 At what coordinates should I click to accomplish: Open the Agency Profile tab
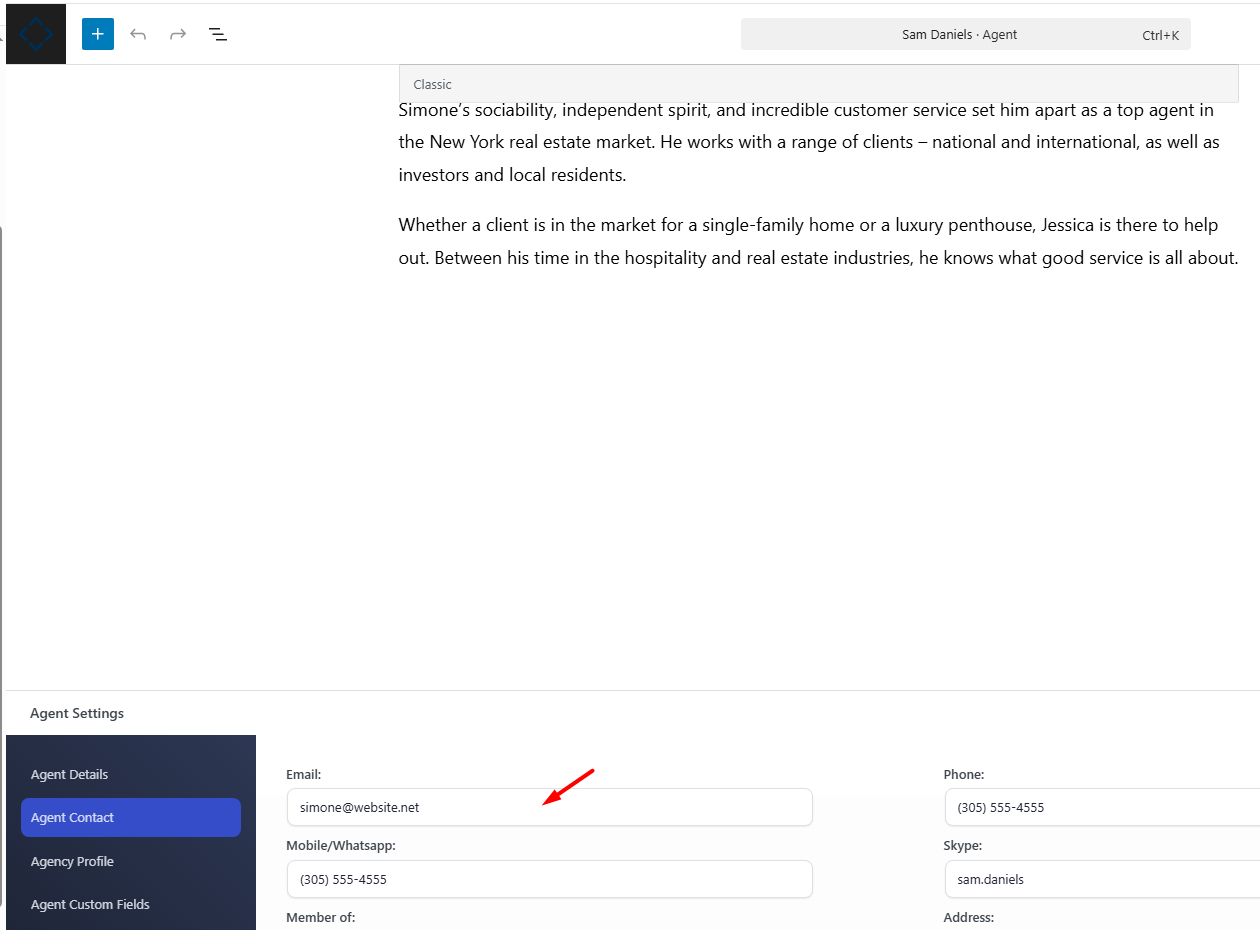point(131,861)
